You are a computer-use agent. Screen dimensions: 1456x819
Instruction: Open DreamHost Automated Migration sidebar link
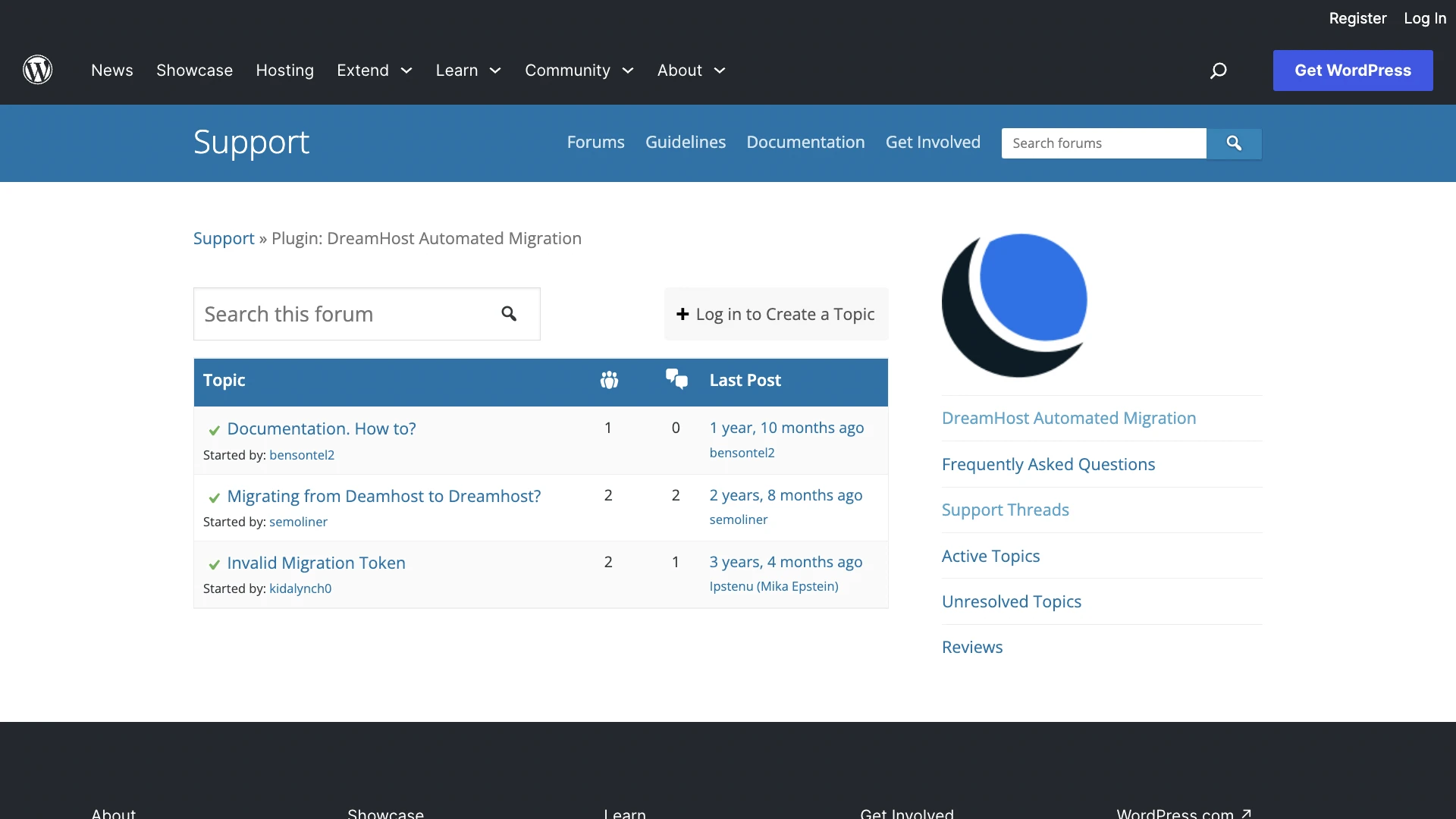click(x=1068, y=418)
